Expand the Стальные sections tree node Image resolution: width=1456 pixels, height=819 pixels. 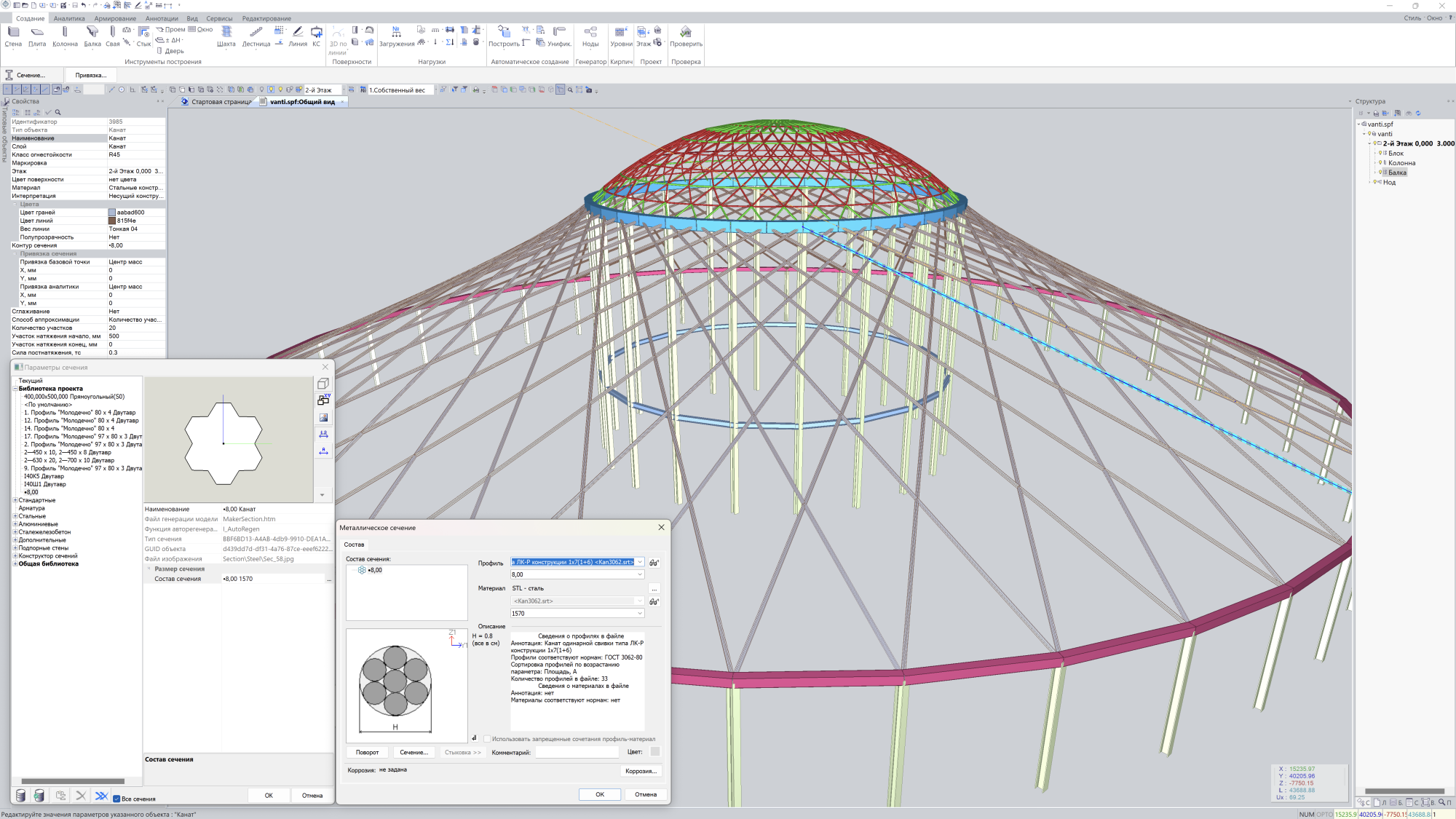(x=15, y=516)
